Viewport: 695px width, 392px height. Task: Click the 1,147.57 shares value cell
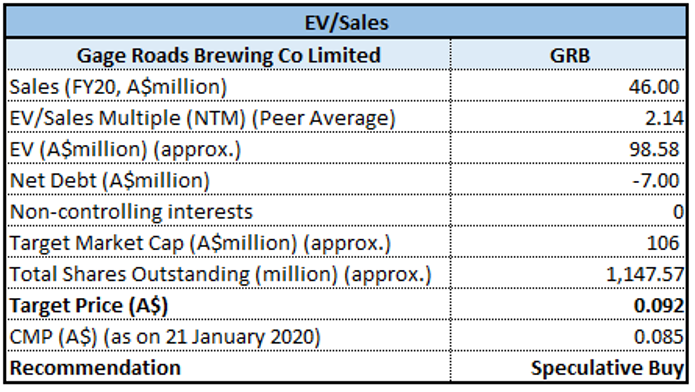[569, 274]
